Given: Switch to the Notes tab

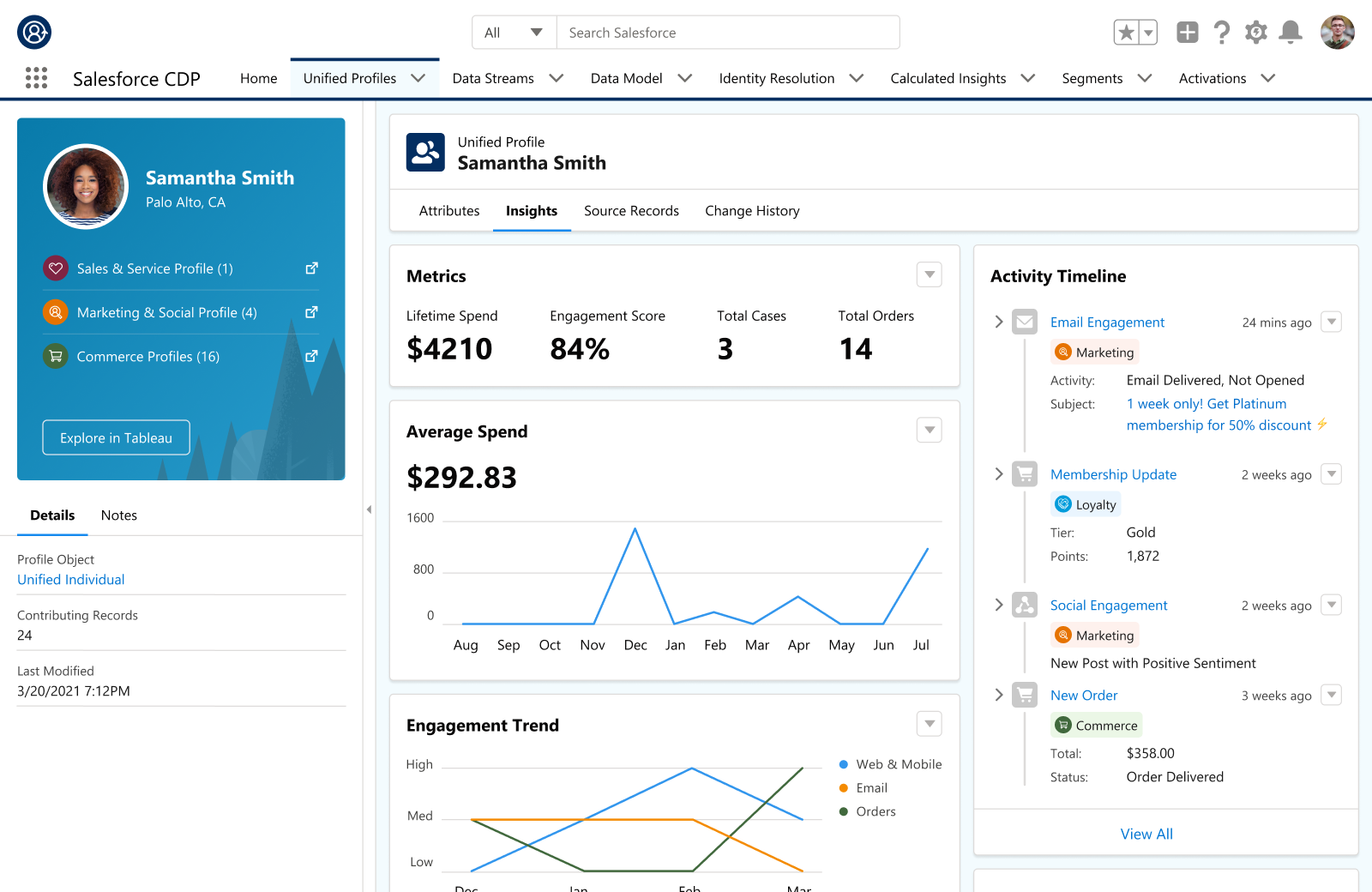Looking at the screenshot, I should (x=118, y=515).
